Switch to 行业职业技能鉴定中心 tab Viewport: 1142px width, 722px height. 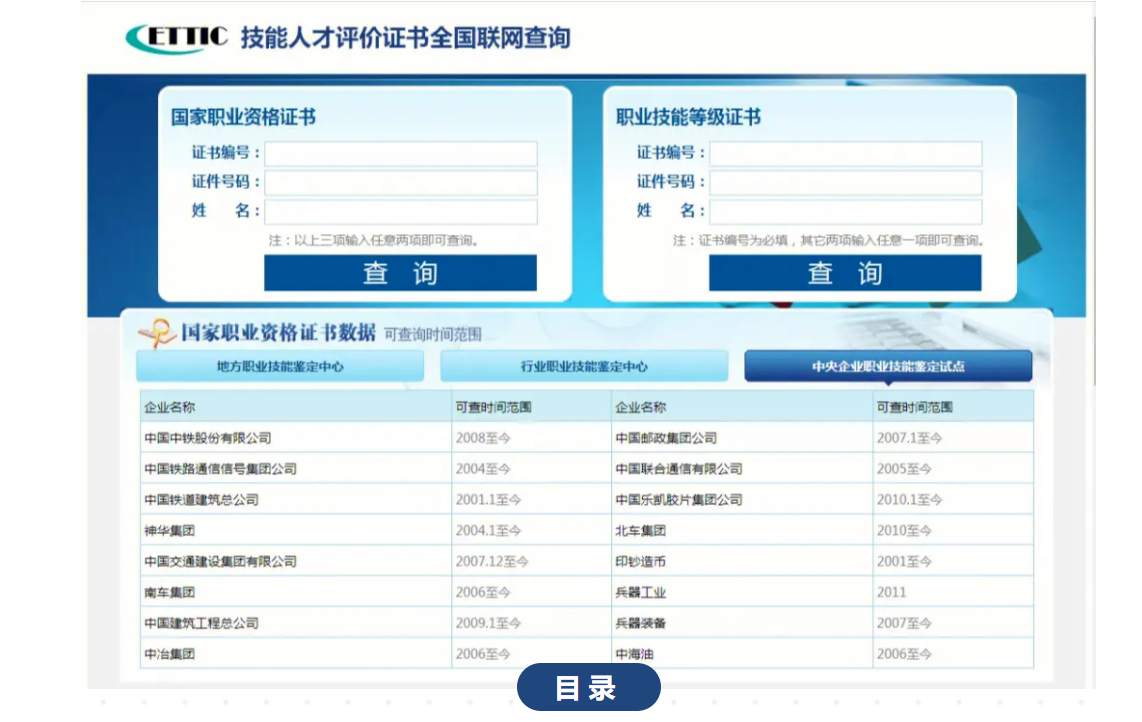pos(584,366)
